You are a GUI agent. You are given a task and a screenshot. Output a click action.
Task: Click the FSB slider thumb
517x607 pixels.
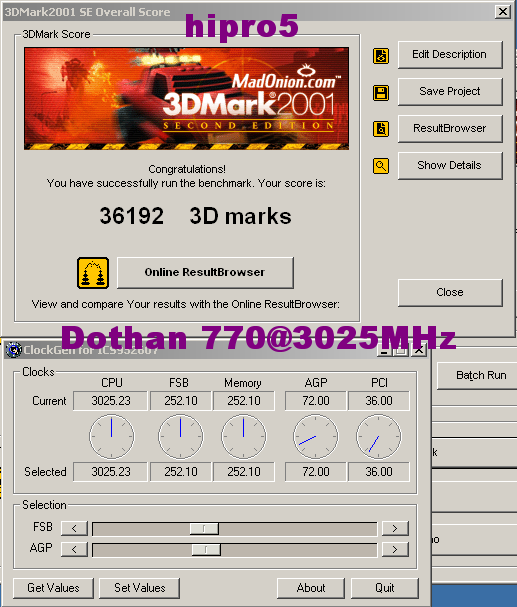(204, 528)
